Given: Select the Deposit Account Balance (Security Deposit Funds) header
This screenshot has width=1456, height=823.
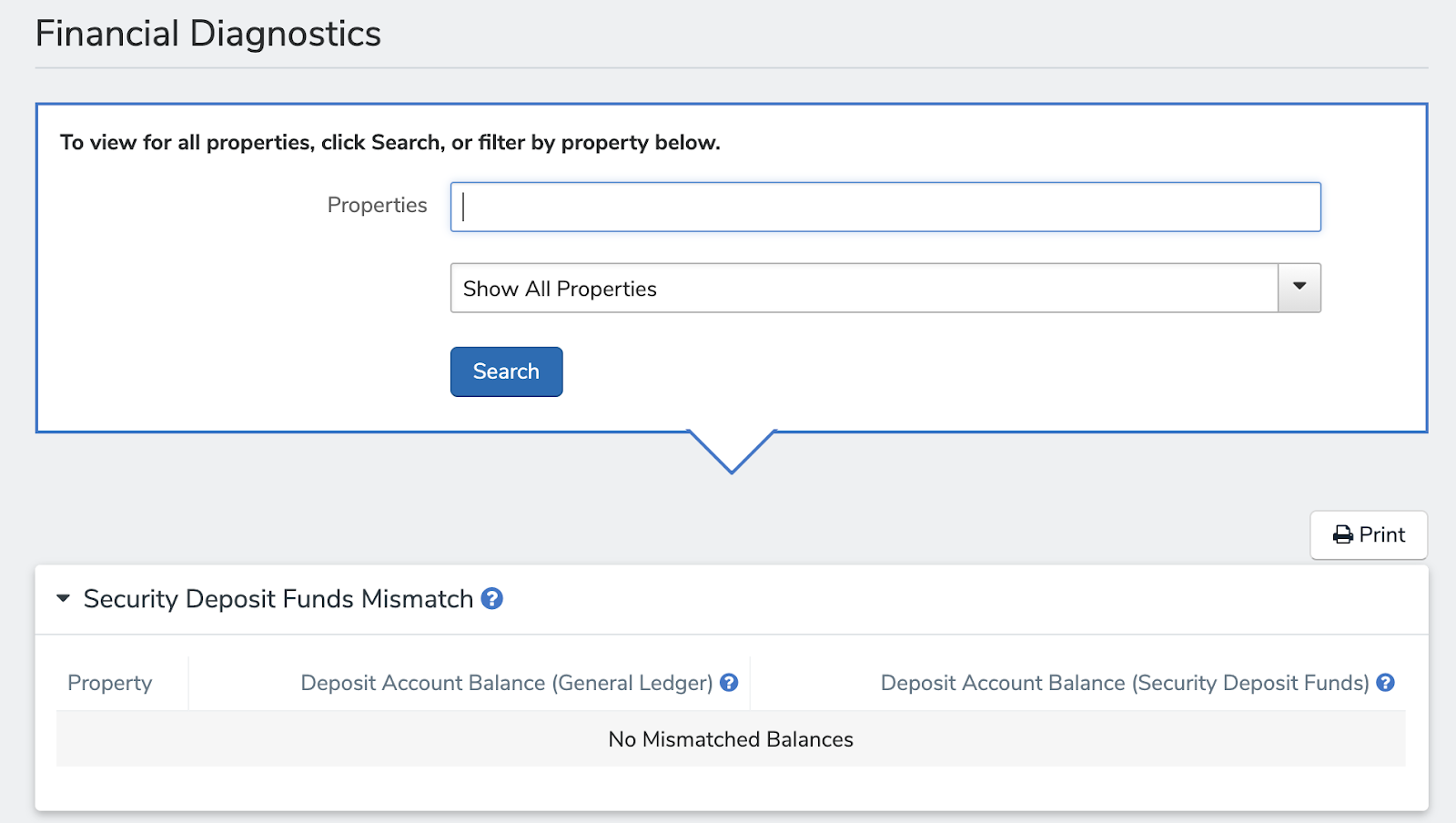Looking at the screenshot, I should 1124,683.
